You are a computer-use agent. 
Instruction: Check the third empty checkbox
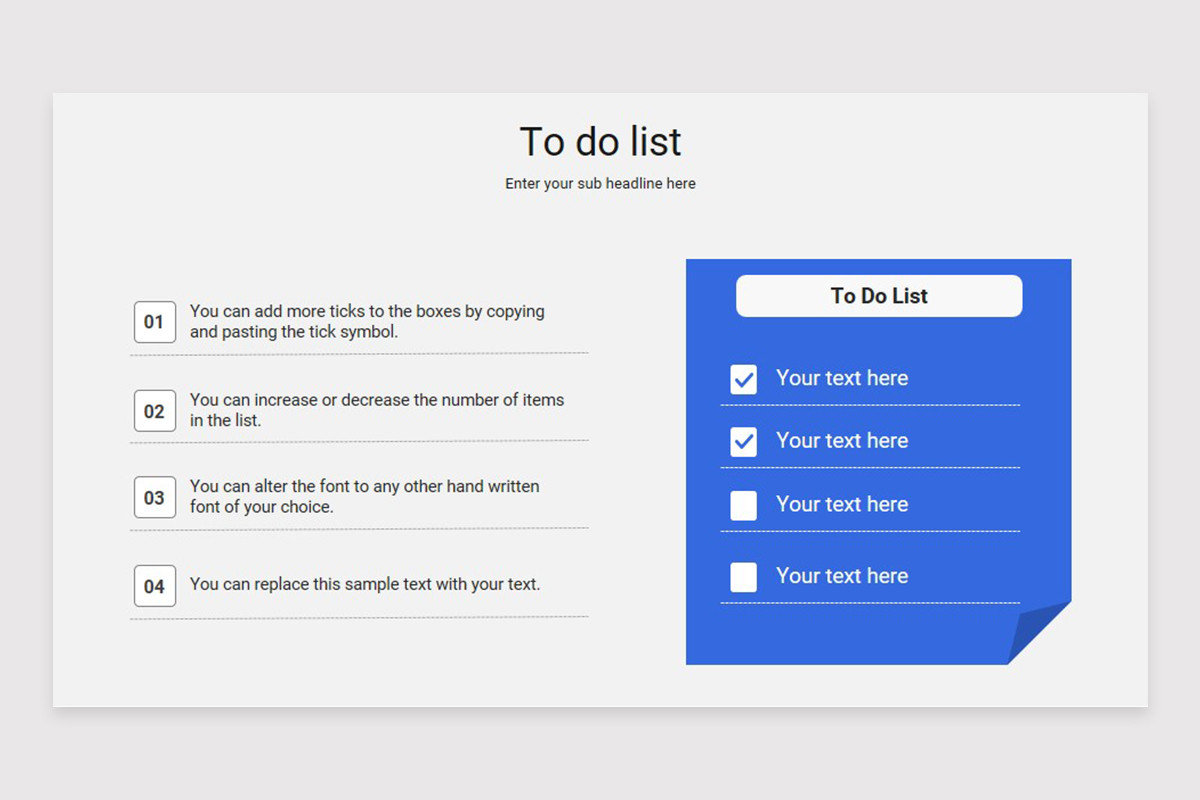point(743,506)
